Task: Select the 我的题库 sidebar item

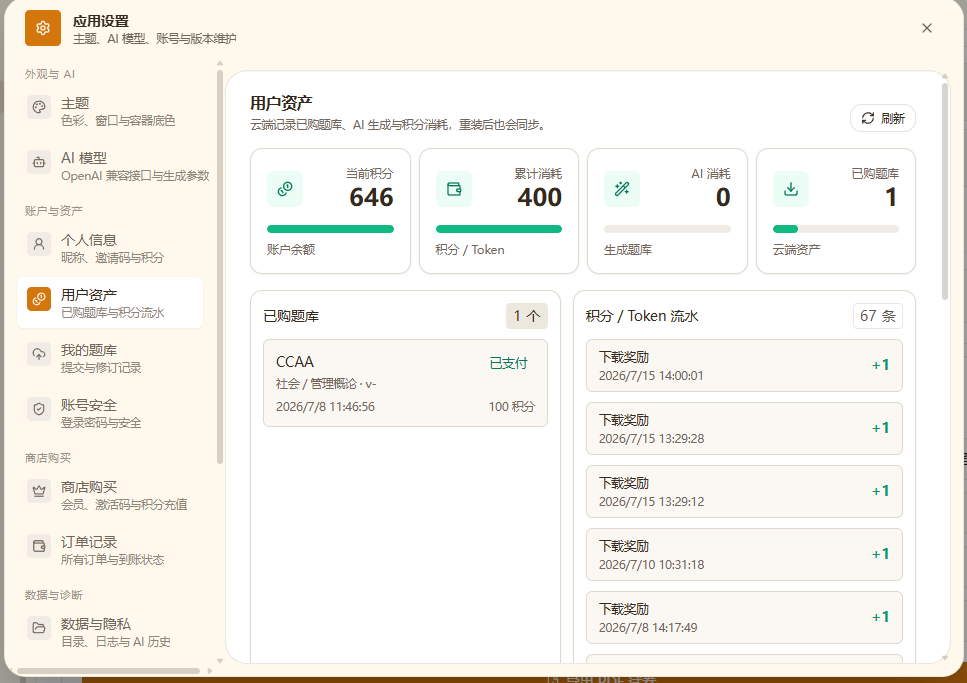Action: pyautogui.click(x=110, y=358)
